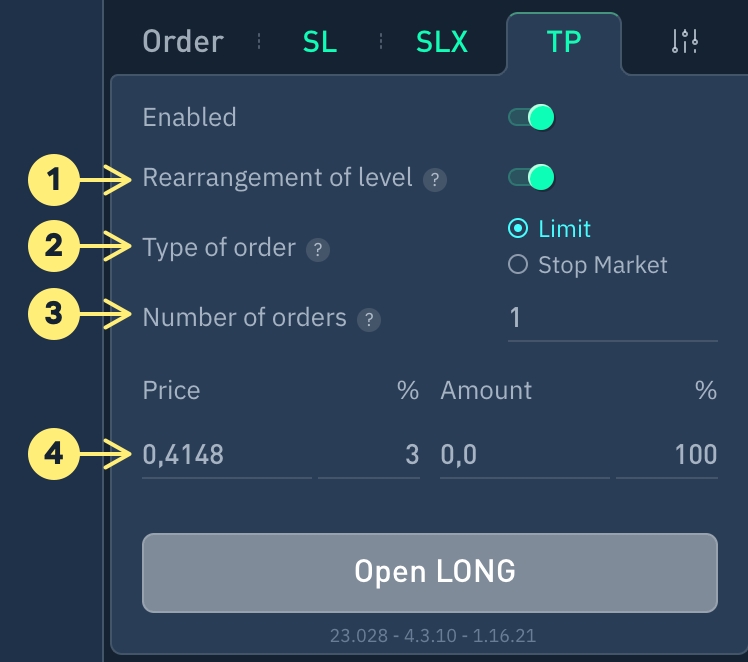
Task: Open the settings sliders icon
Action: (x=685, y=41)
